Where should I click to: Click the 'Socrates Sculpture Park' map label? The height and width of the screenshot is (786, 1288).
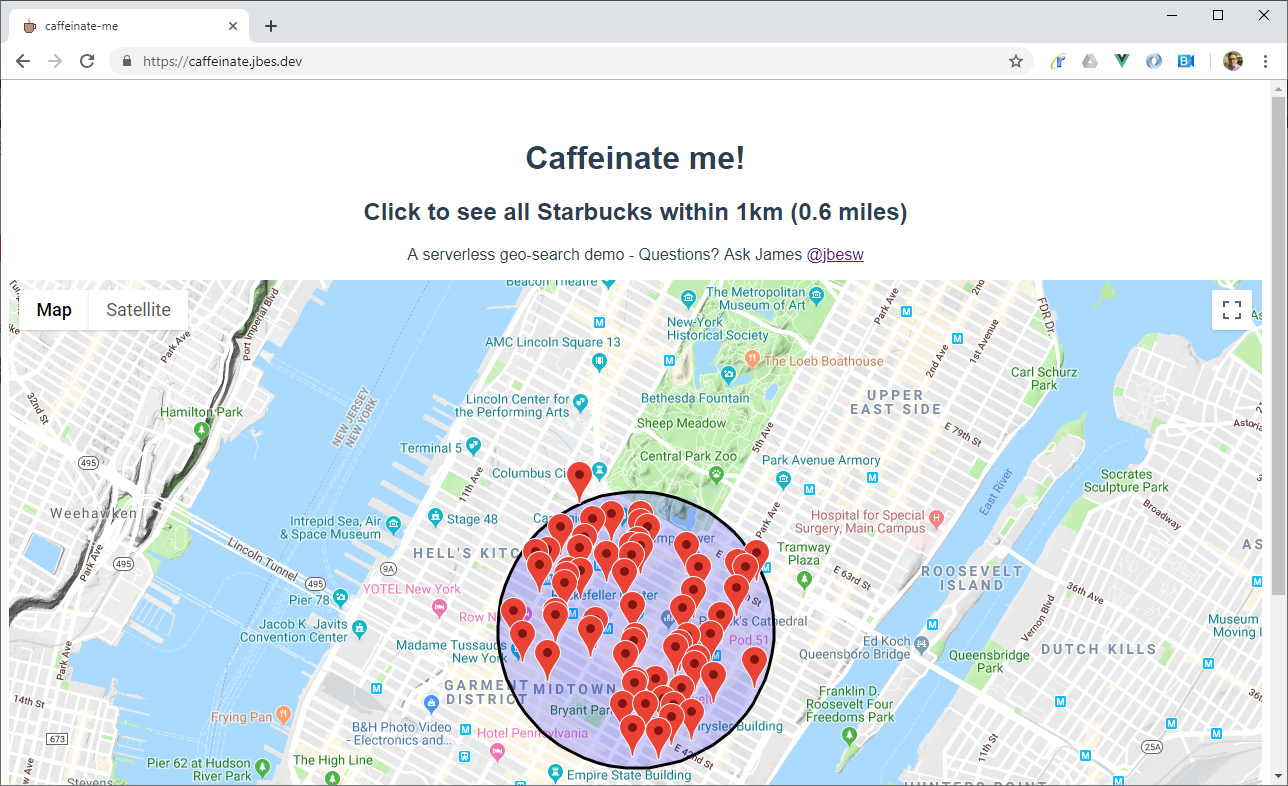click(x=1126, y=480)
